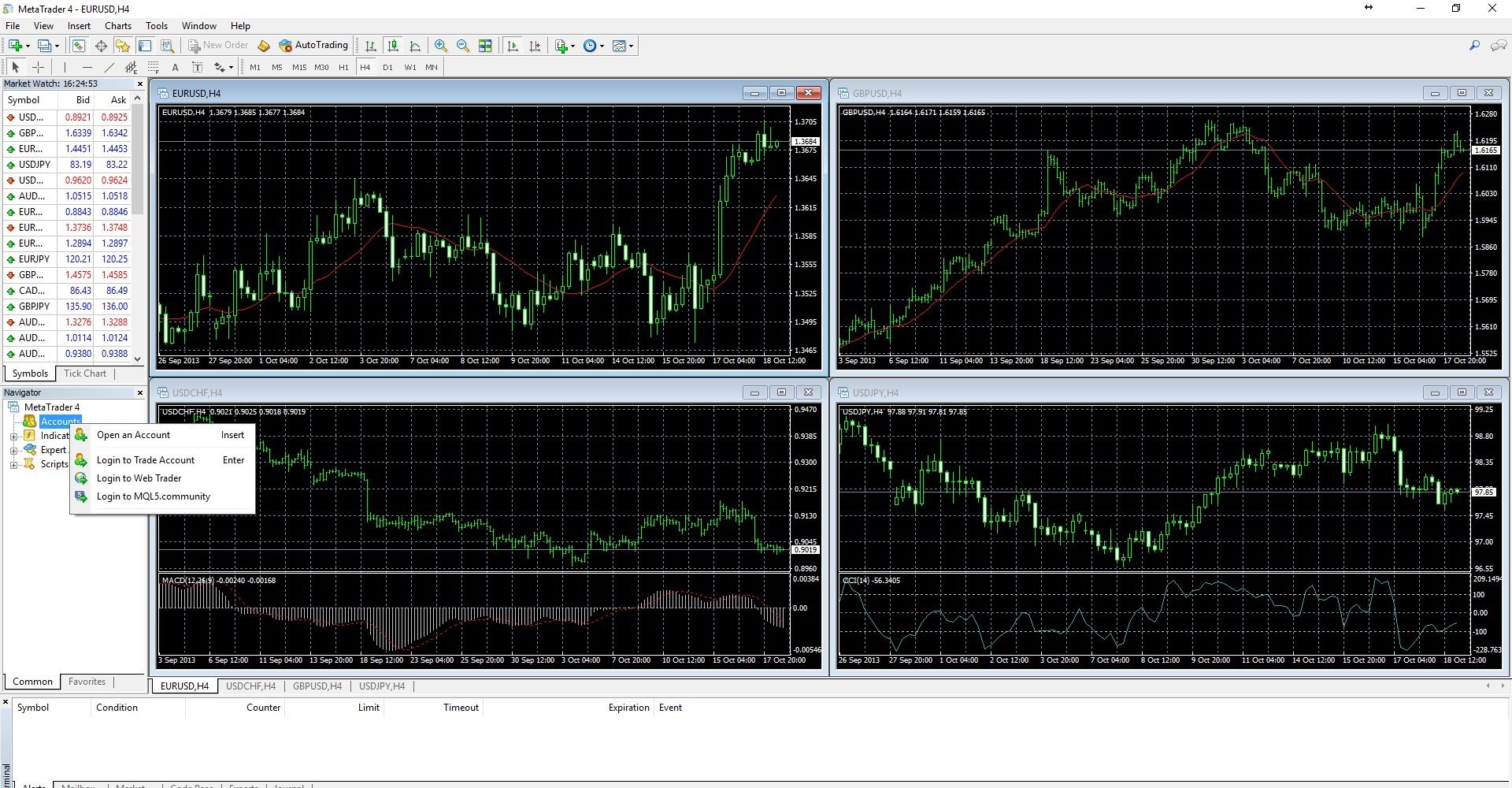The height and width of the screenshot is (788, 1512).
Task: Select the Cursor arrow tool
Action: click(x=15, y=67)
